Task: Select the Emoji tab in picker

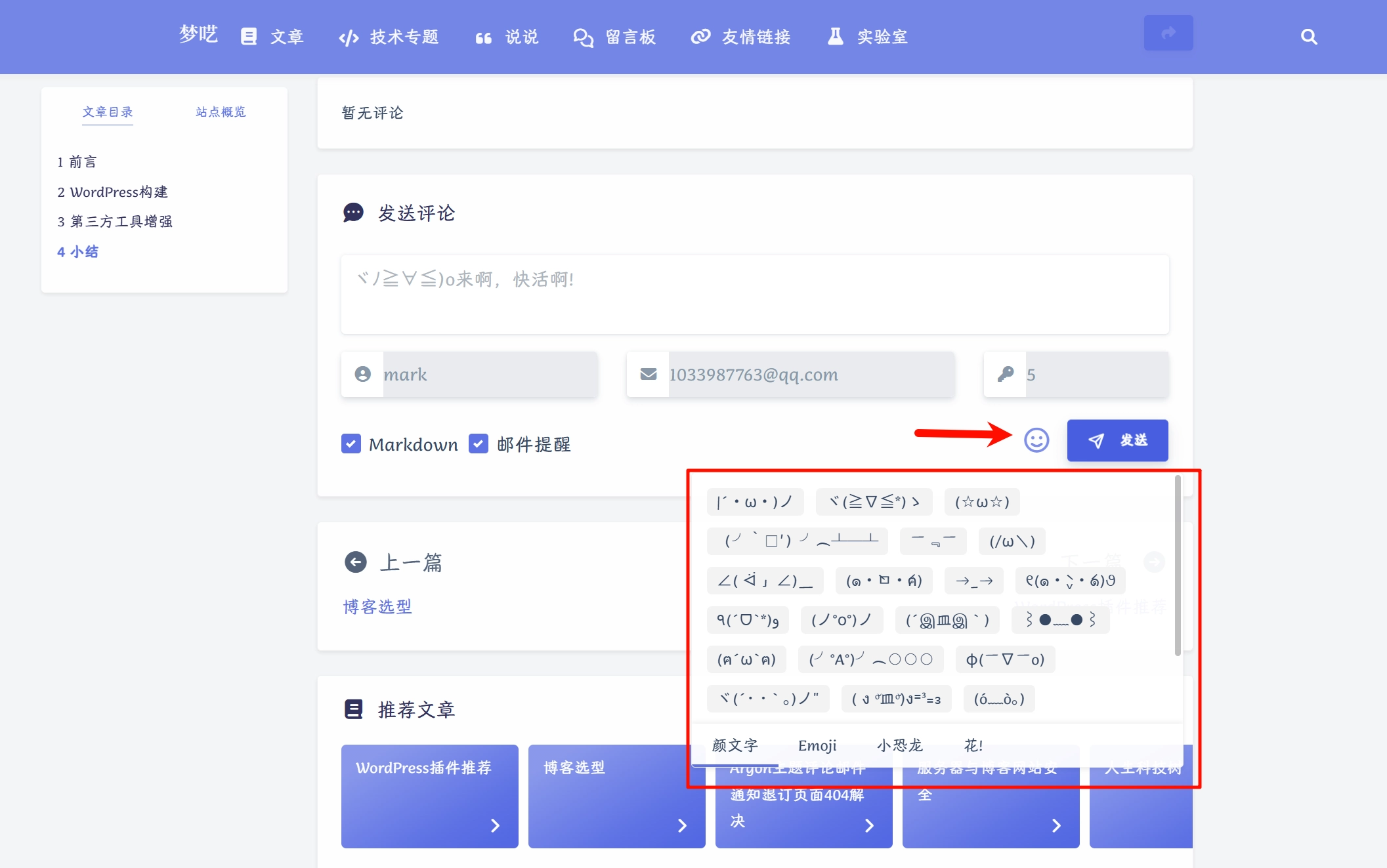Action: (817, 745)
